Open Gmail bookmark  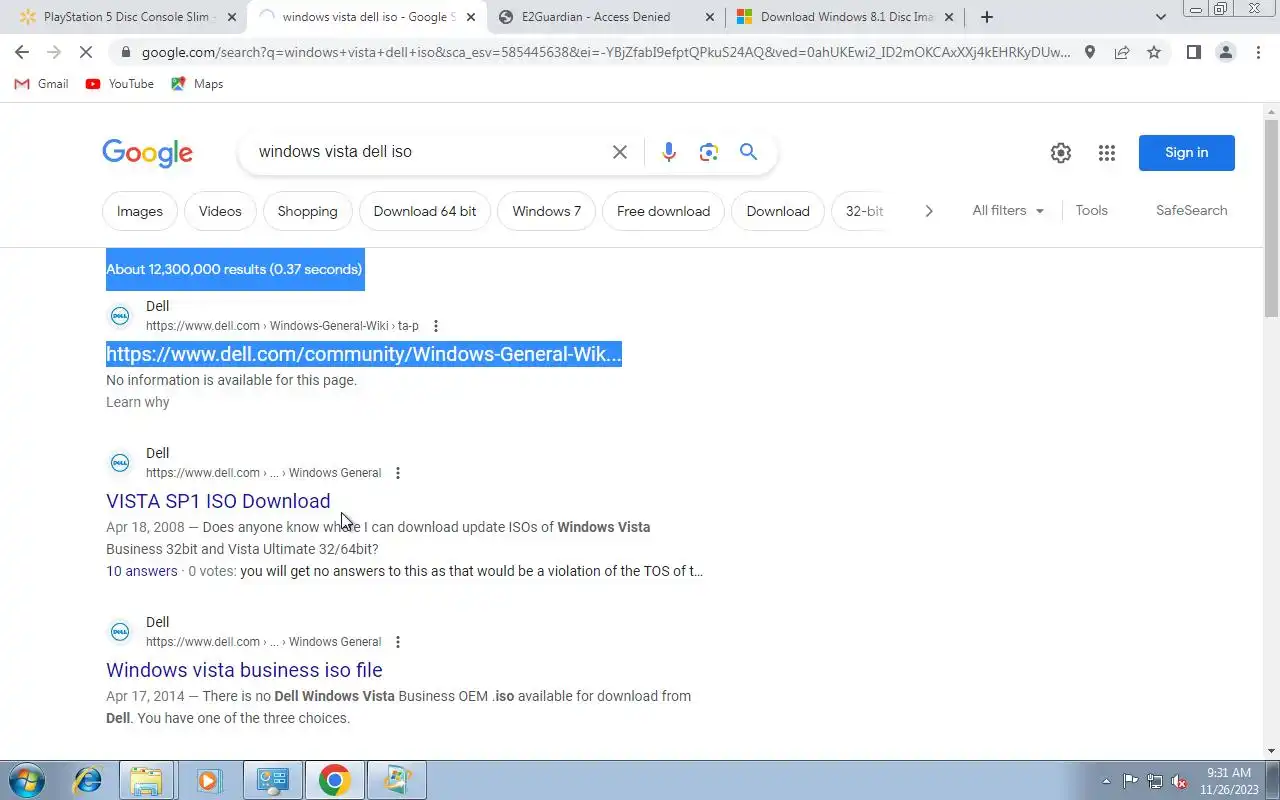point(41,84)
